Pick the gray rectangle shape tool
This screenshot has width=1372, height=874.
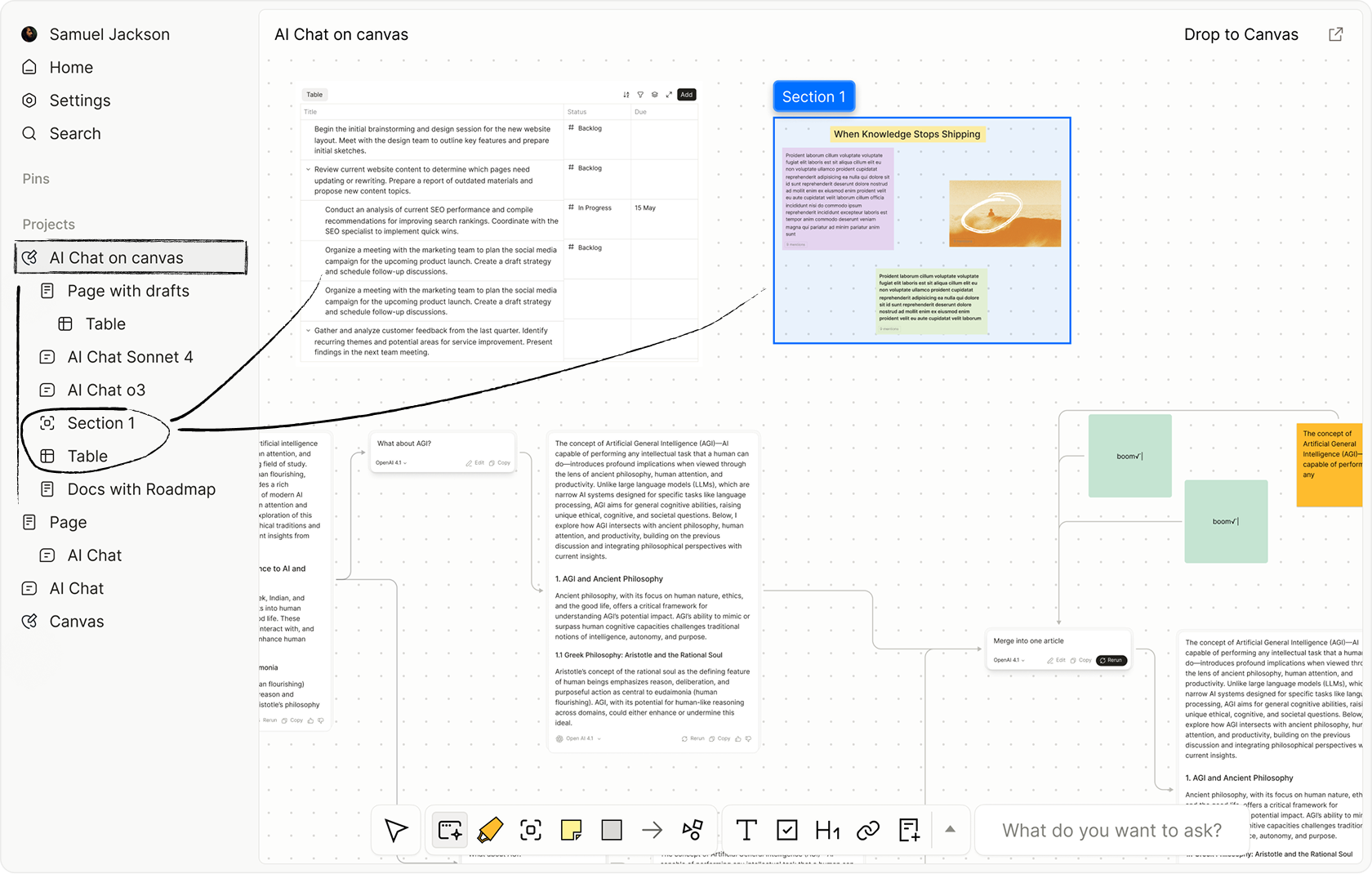tap(612, 830)
